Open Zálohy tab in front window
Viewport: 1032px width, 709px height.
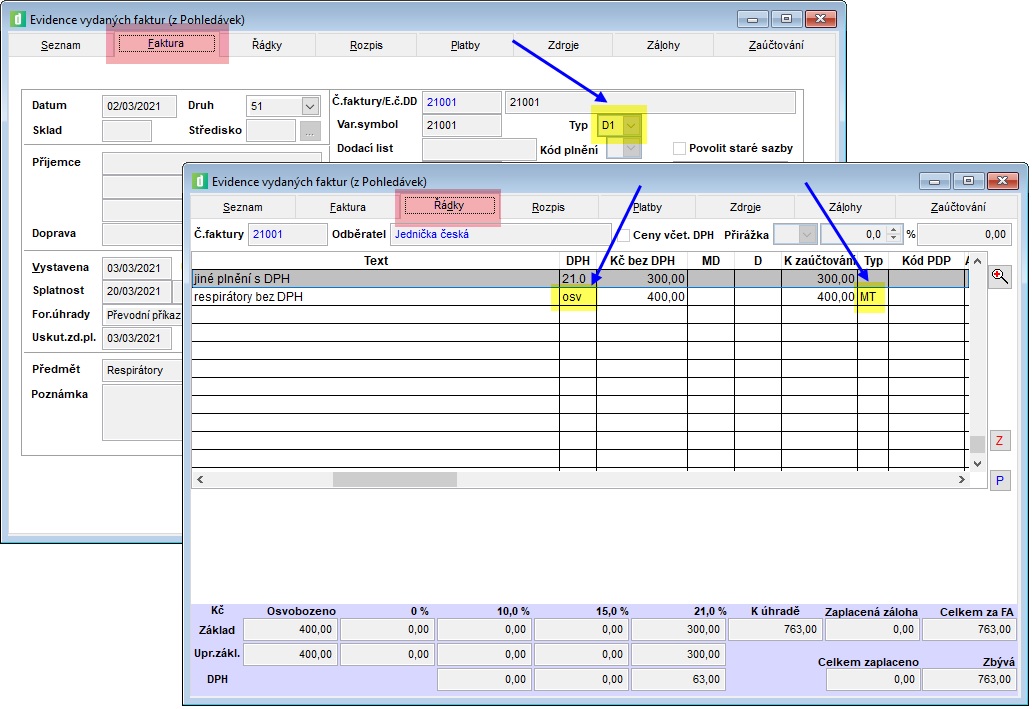click(x=845, y=207)
